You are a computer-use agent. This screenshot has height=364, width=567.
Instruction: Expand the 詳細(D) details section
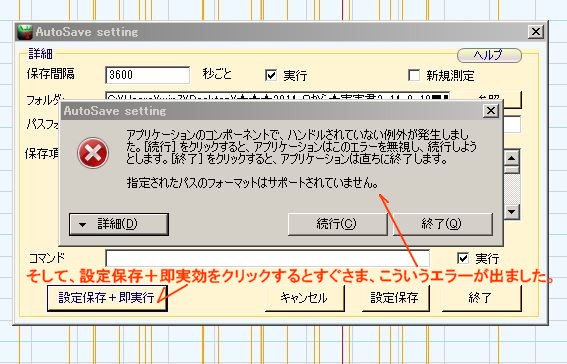click(x=119, y=224)
